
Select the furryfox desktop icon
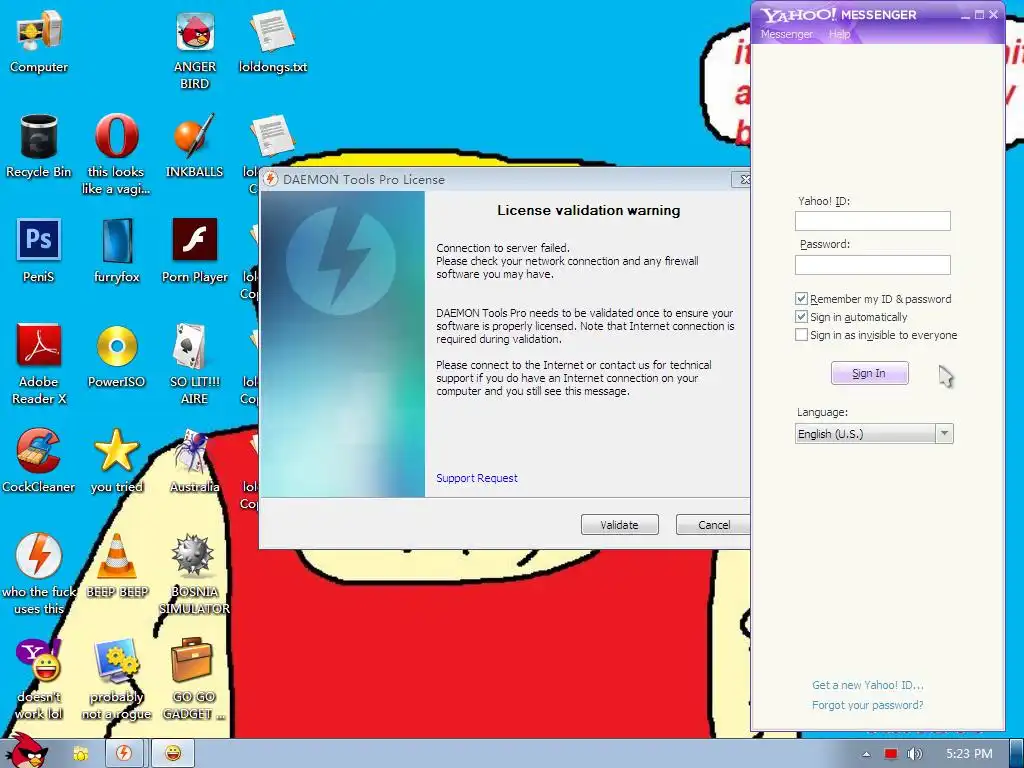coord(116,251)
